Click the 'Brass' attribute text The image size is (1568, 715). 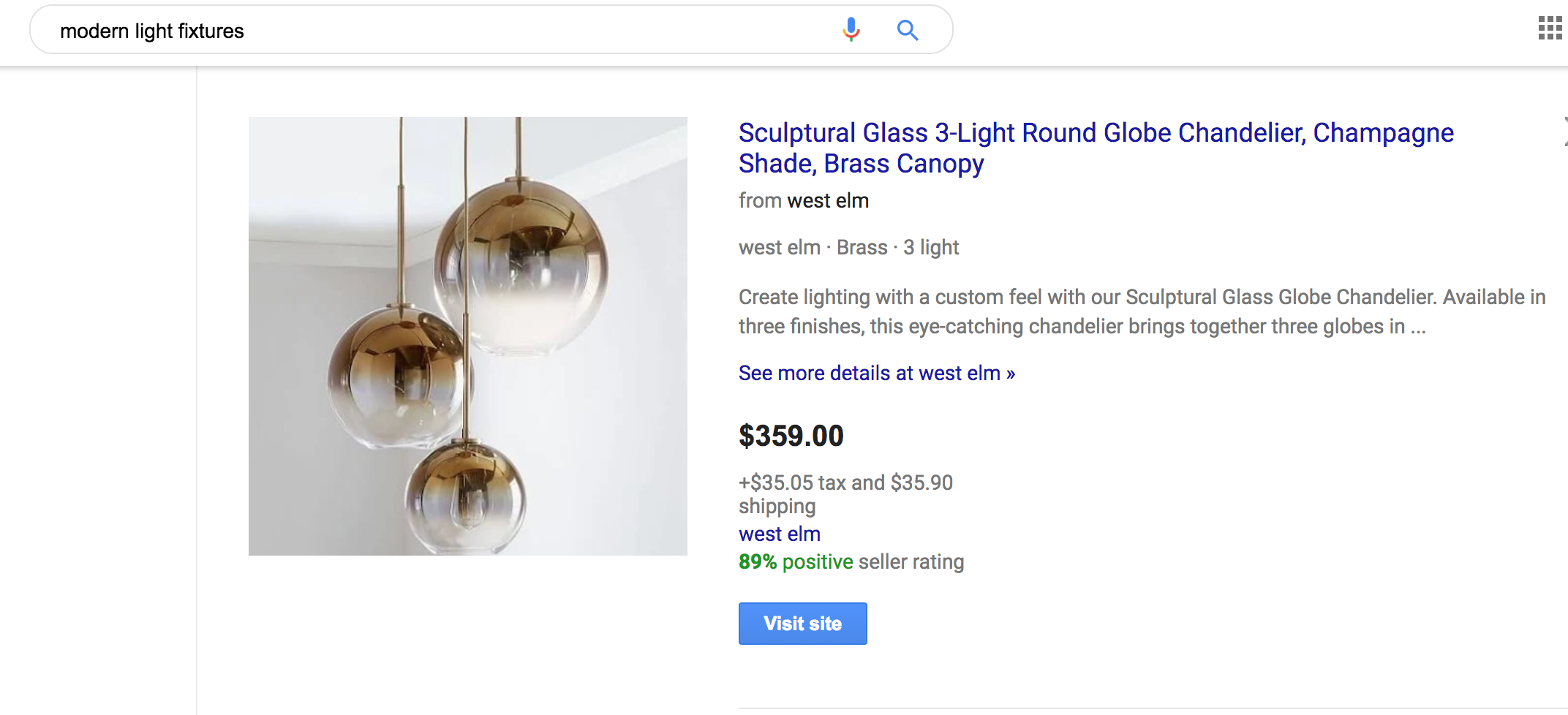point(862,247)
